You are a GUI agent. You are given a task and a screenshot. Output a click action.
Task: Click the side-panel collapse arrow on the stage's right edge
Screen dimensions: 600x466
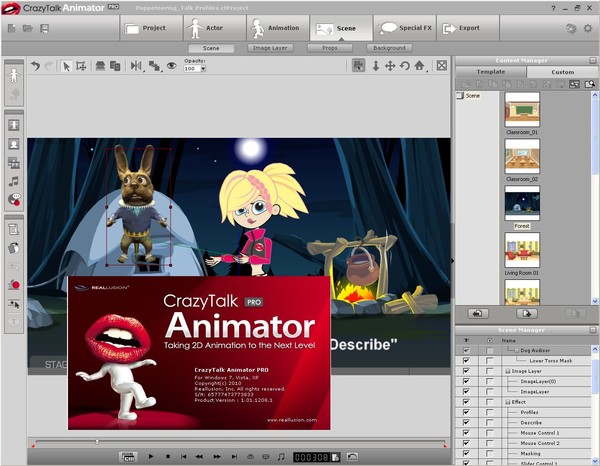pyautogui.click(x=453, y=261)
